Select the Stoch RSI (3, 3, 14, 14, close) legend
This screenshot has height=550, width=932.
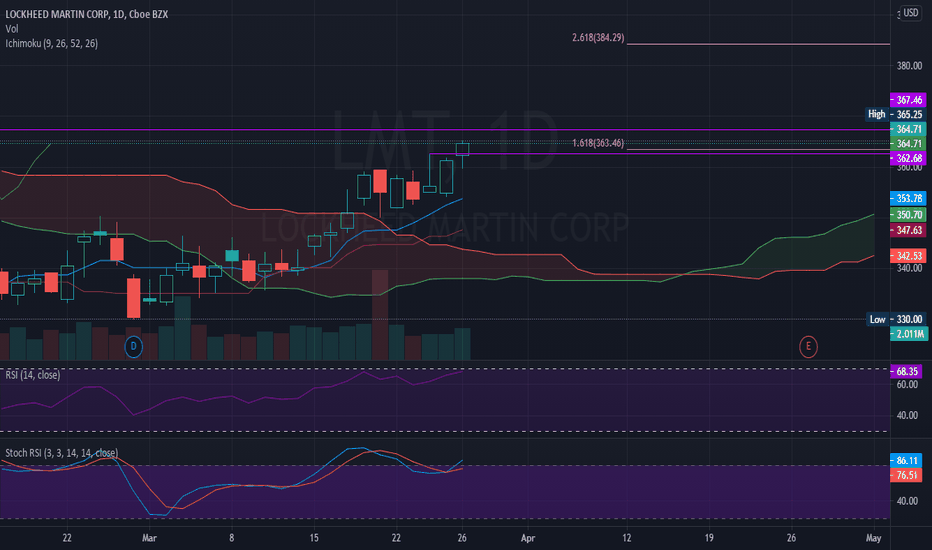tap(62, 453)
